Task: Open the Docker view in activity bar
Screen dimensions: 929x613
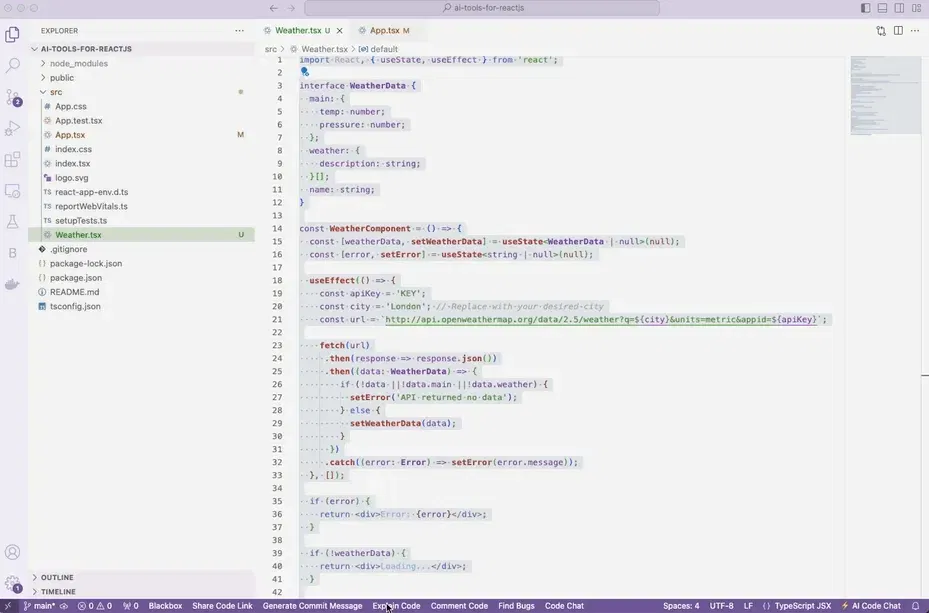Action: [13, 284]
